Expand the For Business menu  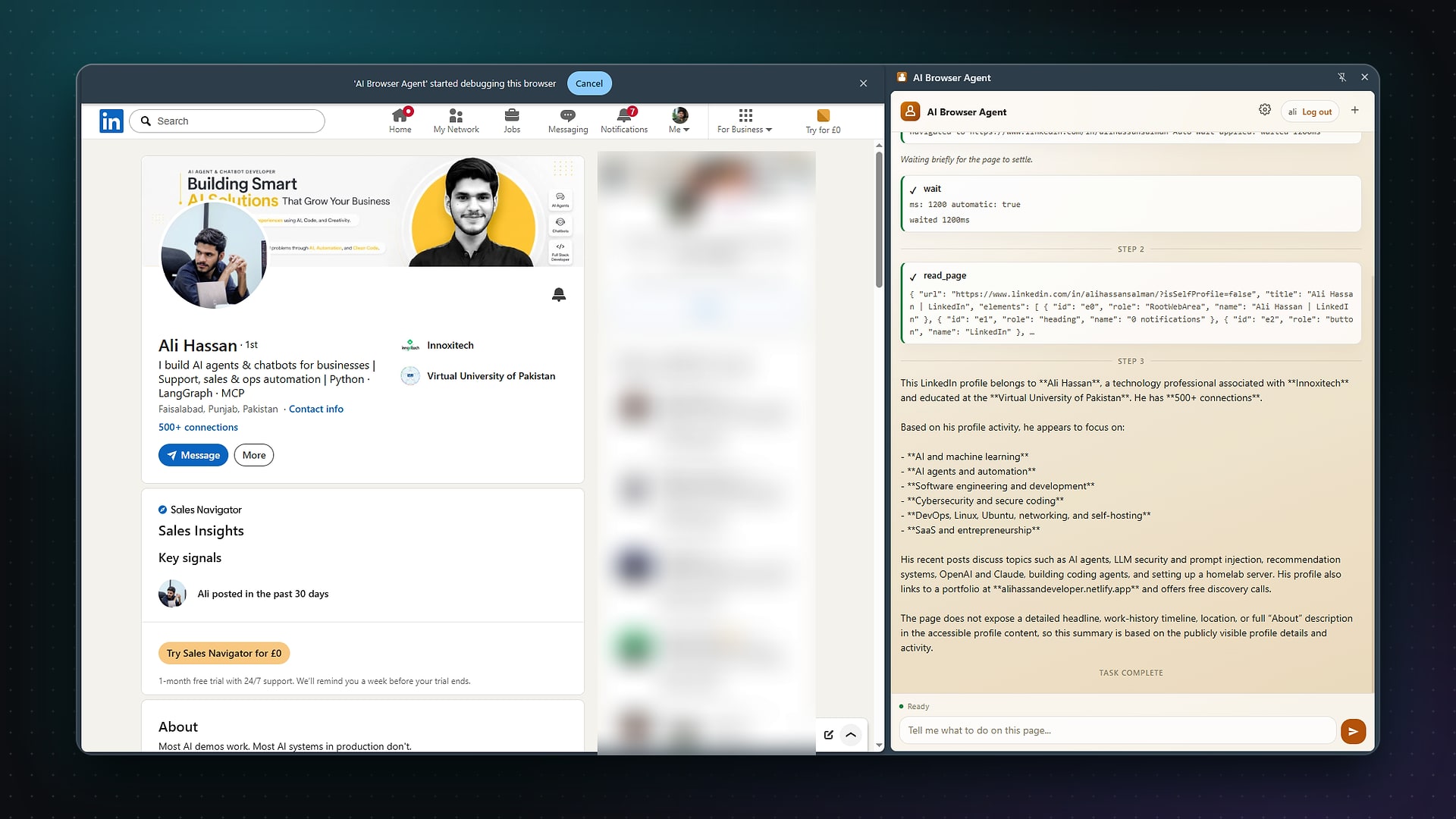[x=745, y=121]
